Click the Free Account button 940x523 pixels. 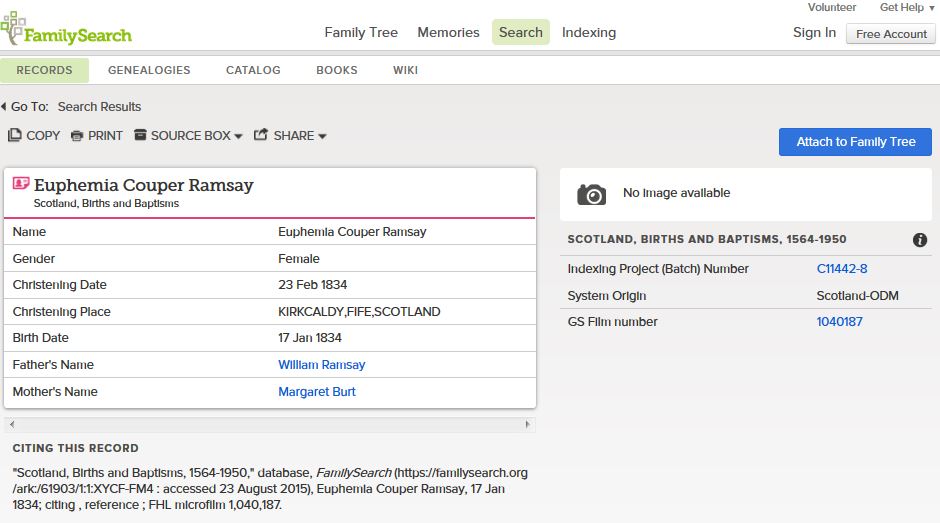click(x=891, y=34)
